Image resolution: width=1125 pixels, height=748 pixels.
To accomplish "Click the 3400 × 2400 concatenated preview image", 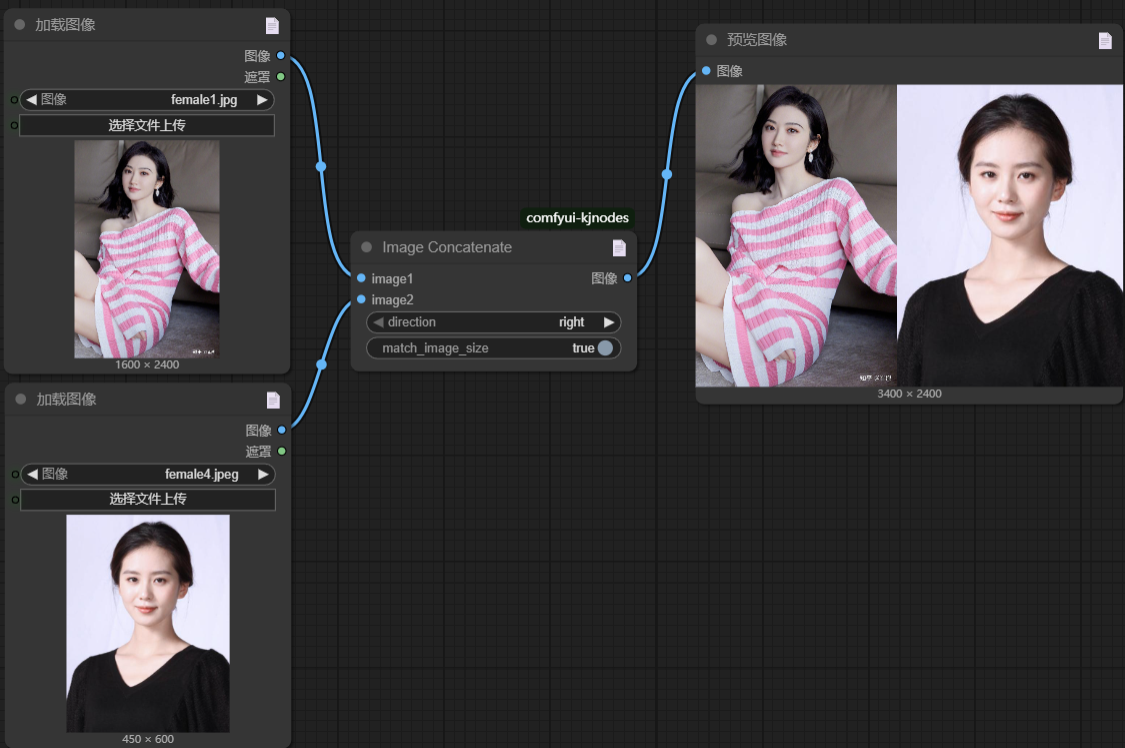I will (x=909, y=235).
